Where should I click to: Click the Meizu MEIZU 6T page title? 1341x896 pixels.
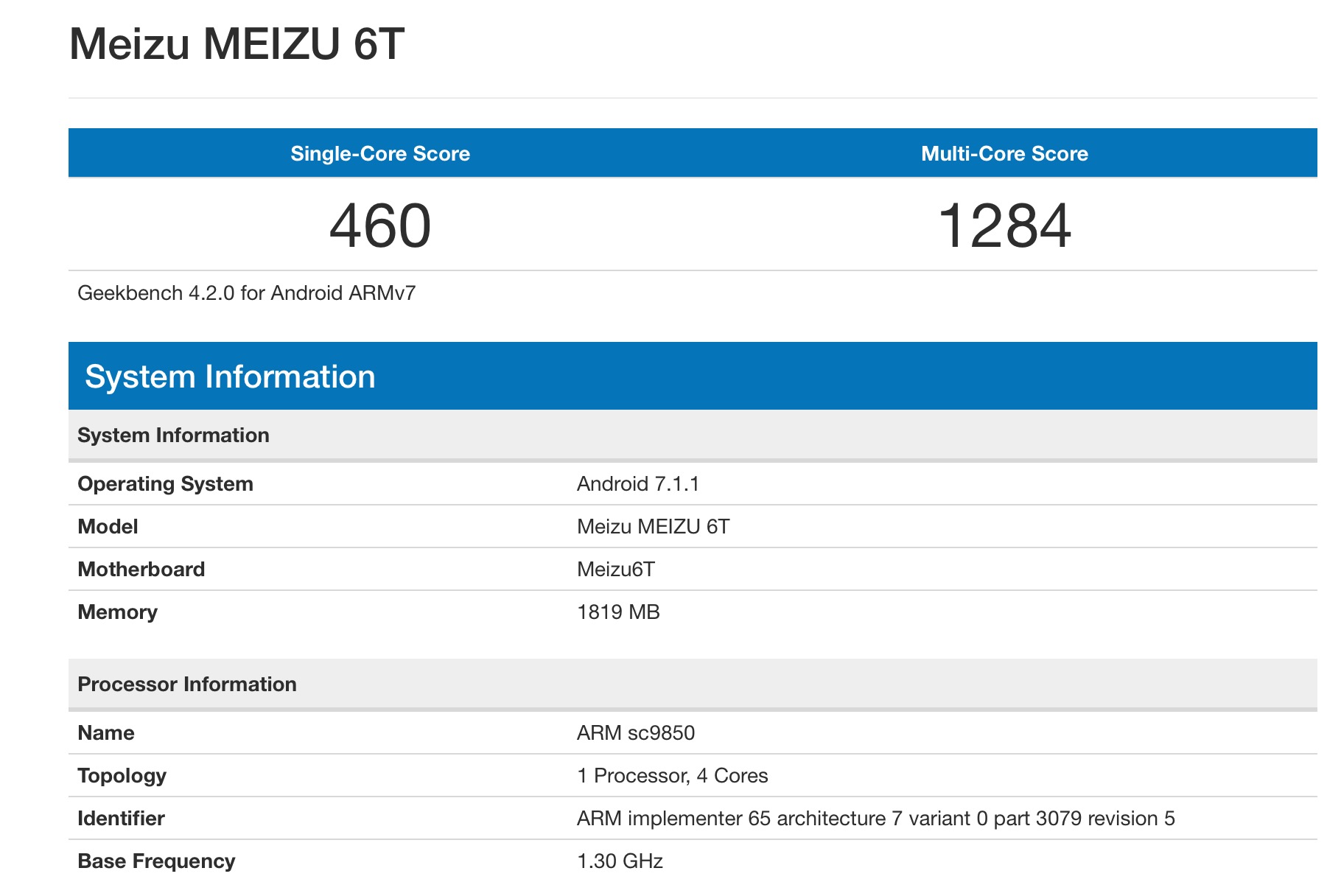pyautogui.click(x=237, y=44)
